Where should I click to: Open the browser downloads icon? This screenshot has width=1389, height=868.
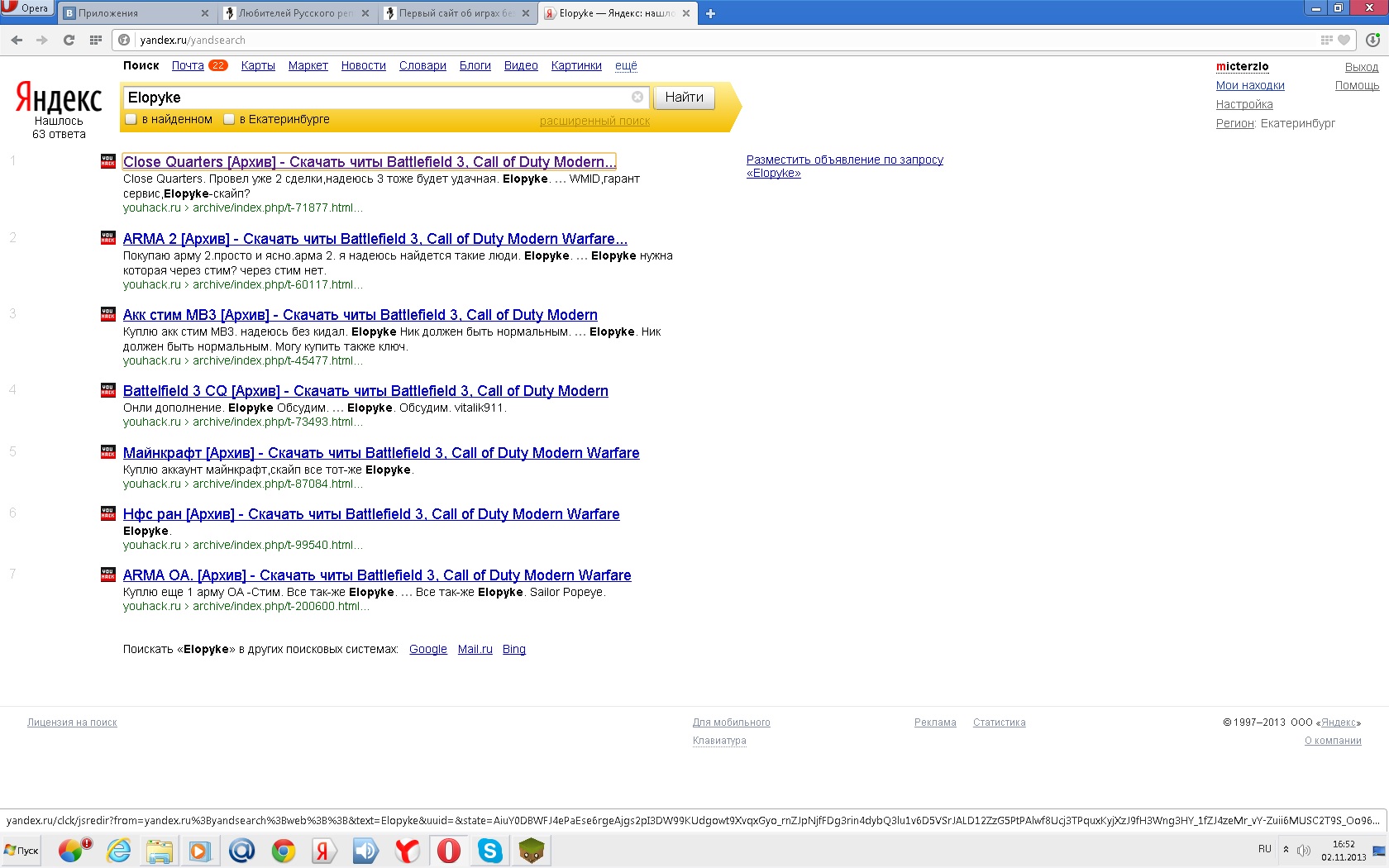[1372, 40]
